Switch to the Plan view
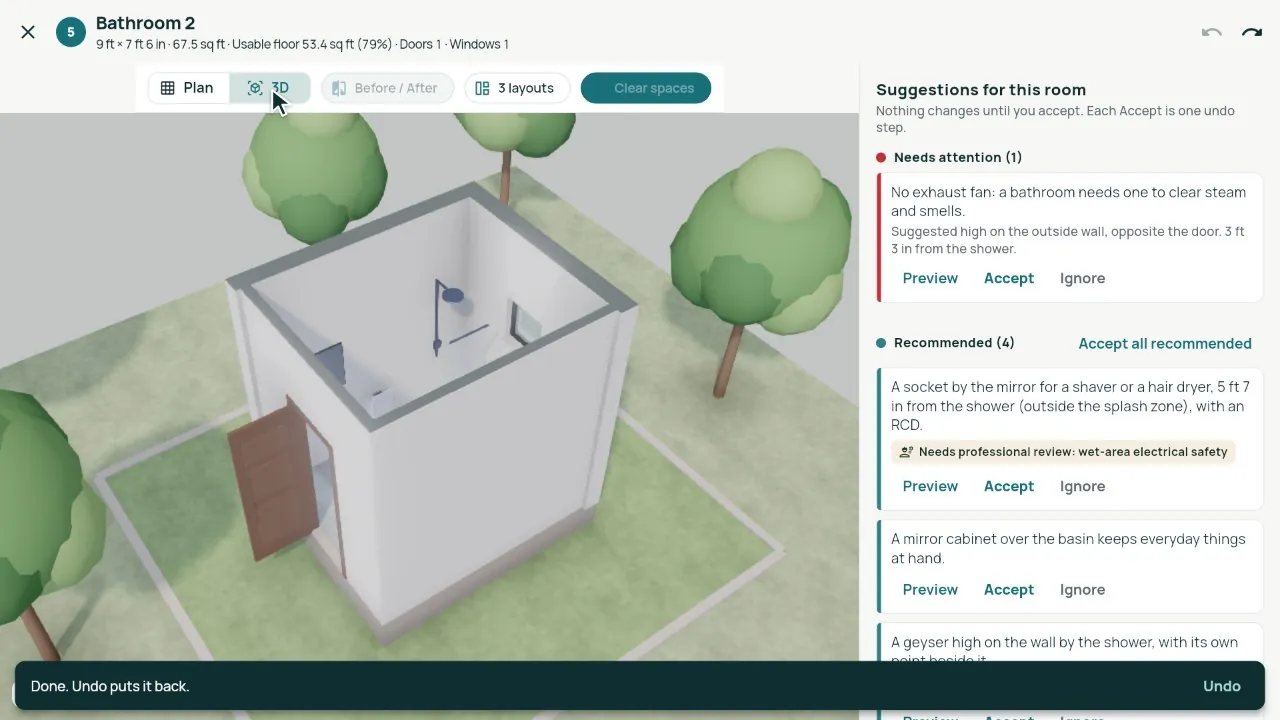1280x720 pixels. pyautogui.click(x=189, y=88)
